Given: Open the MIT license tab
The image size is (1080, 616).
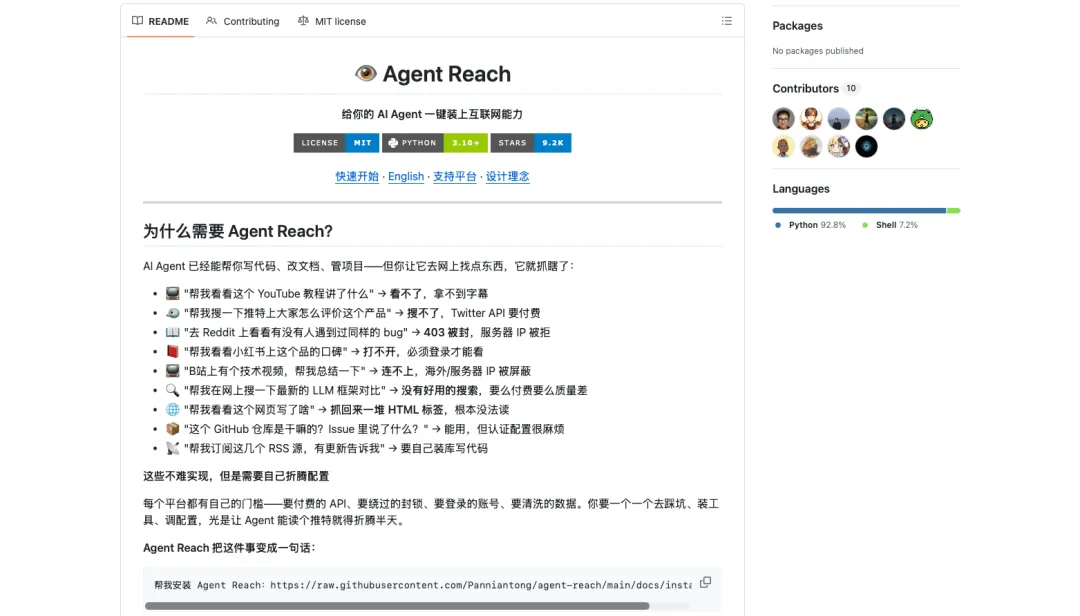Looking at the screenshot, I should coord(331,21).
